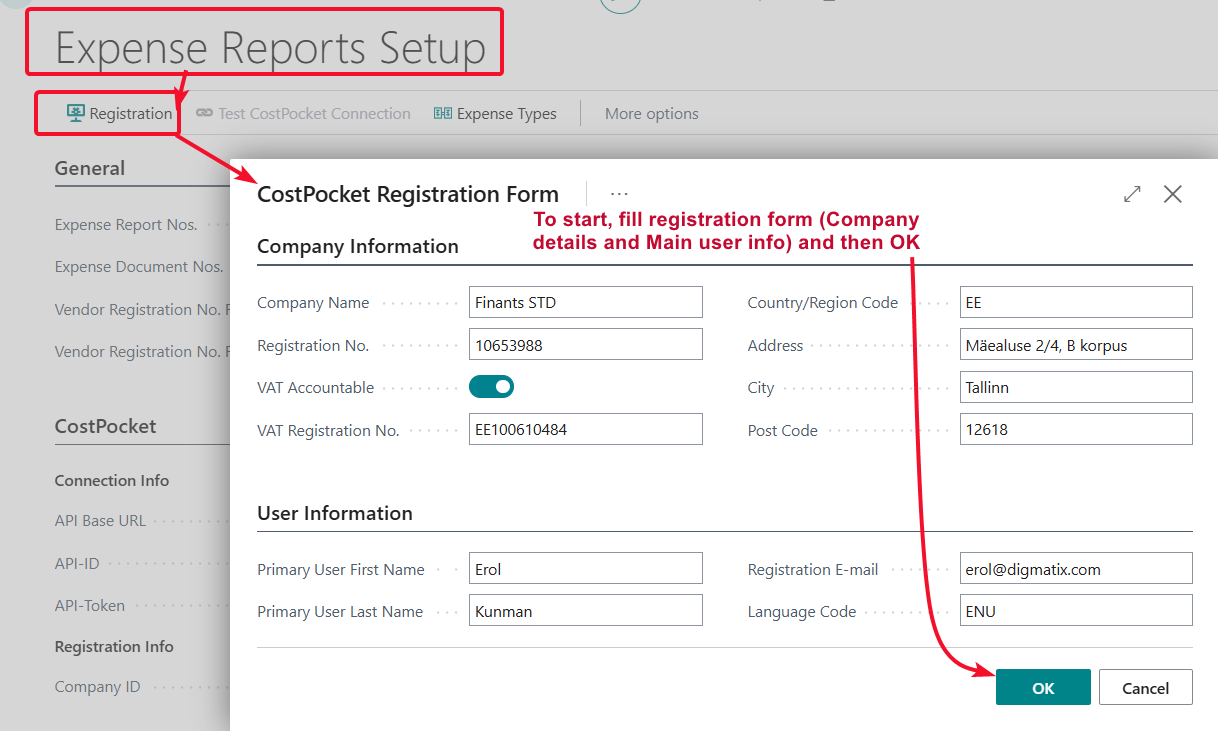The width and height of the screenshot is (1218, 731).
Task: Edit the Address field
Action: point(1076,345)
